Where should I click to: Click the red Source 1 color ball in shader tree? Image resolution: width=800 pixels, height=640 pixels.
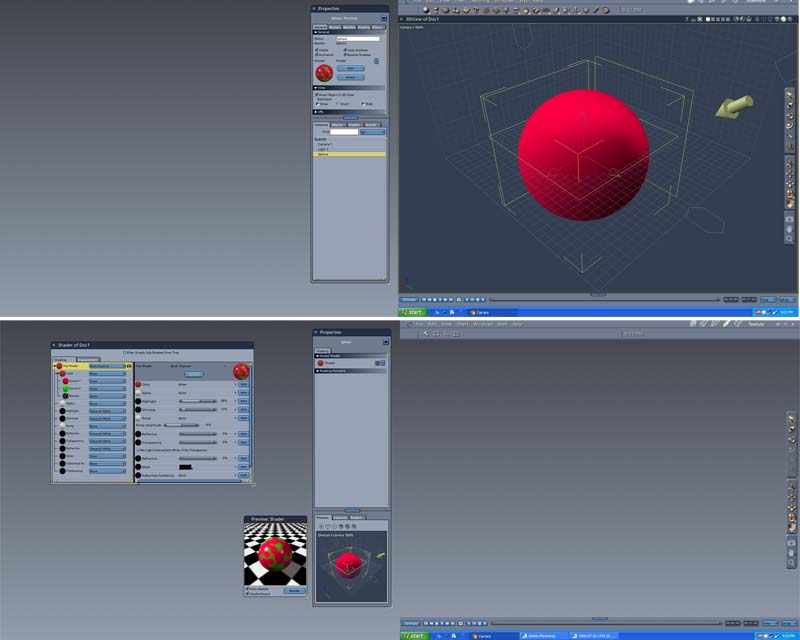(x=65, y=381)
